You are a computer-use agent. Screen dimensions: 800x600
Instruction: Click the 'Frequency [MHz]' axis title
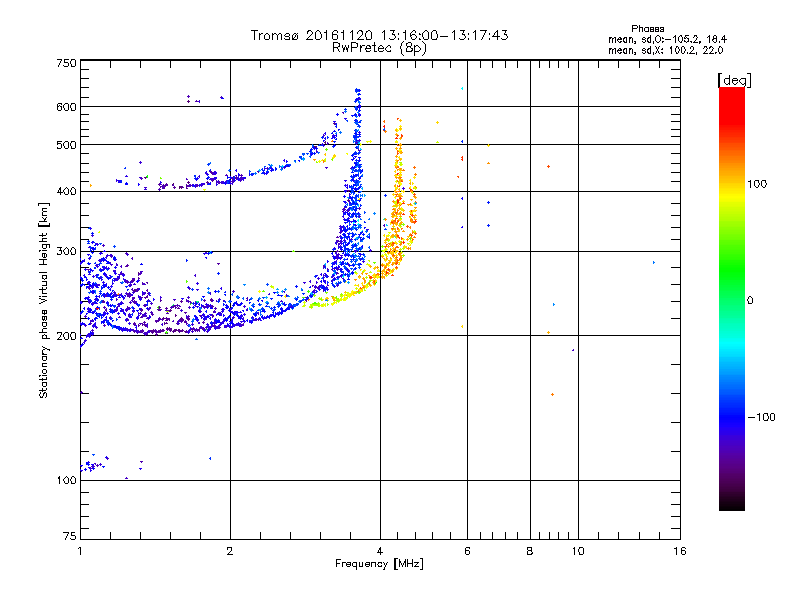click(379, 564)
